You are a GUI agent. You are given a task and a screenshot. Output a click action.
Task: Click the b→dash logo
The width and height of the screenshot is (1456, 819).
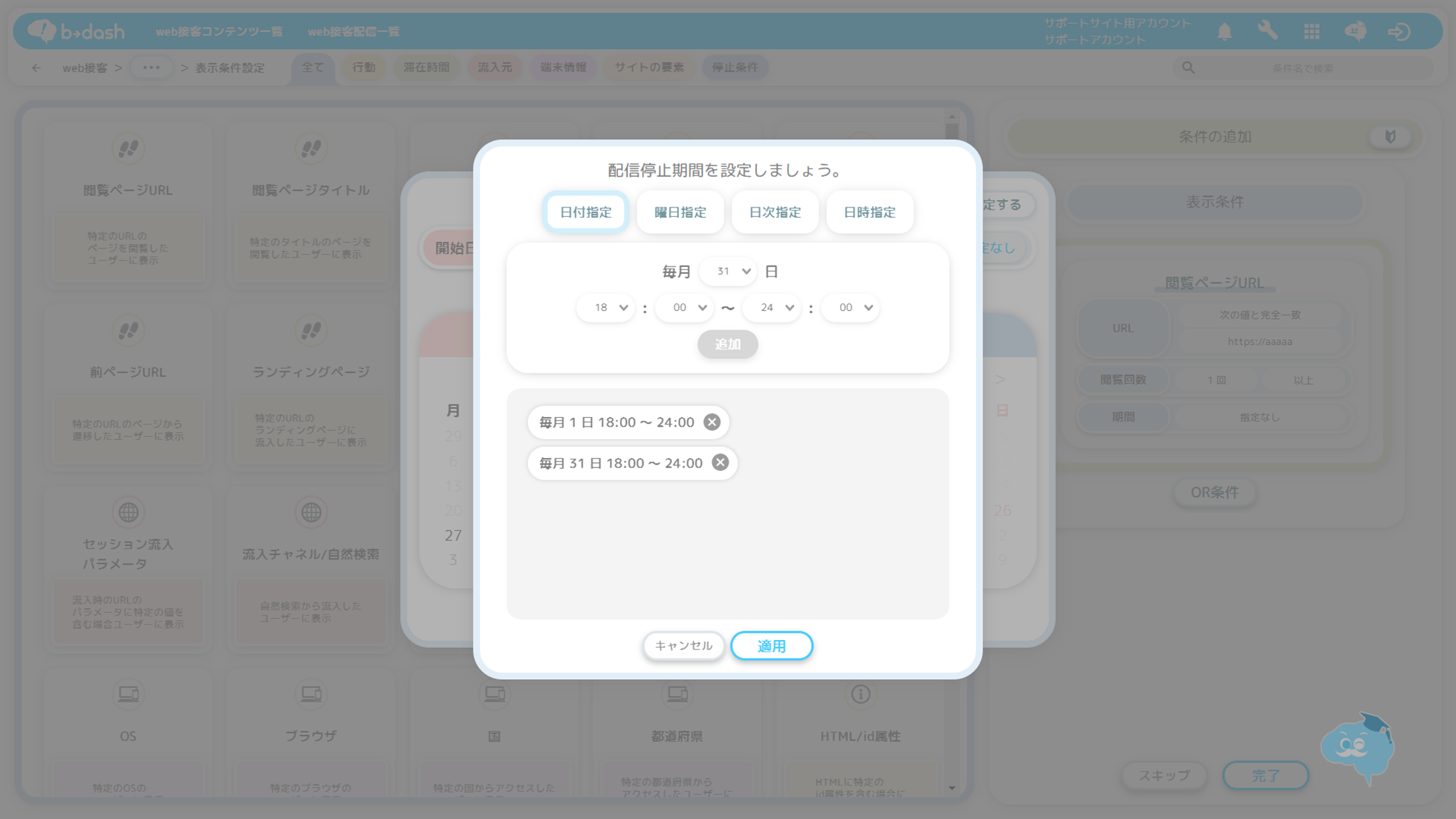(76, 31)
